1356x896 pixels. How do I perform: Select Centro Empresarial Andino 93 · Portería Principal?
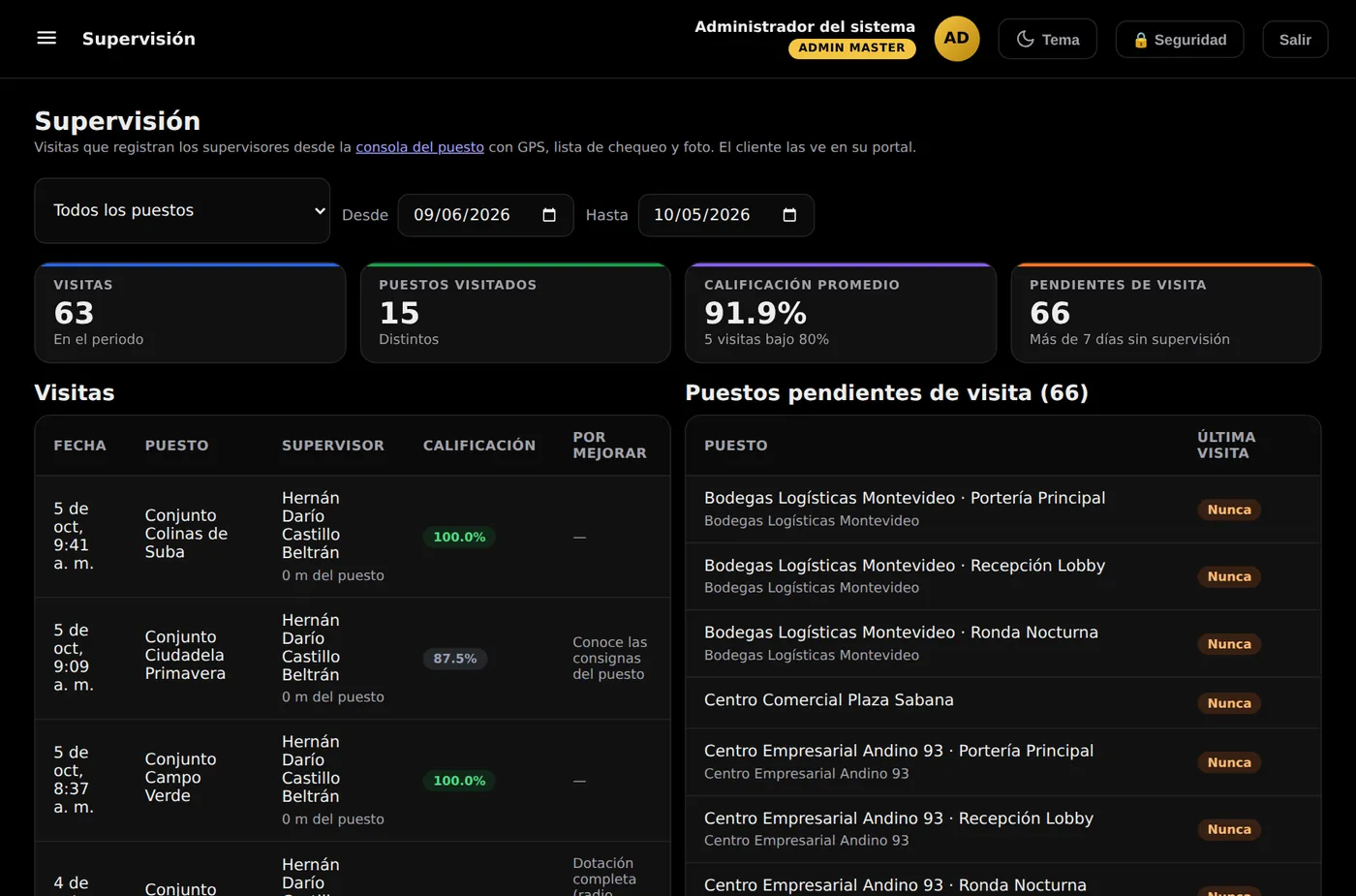(1003, 762)
